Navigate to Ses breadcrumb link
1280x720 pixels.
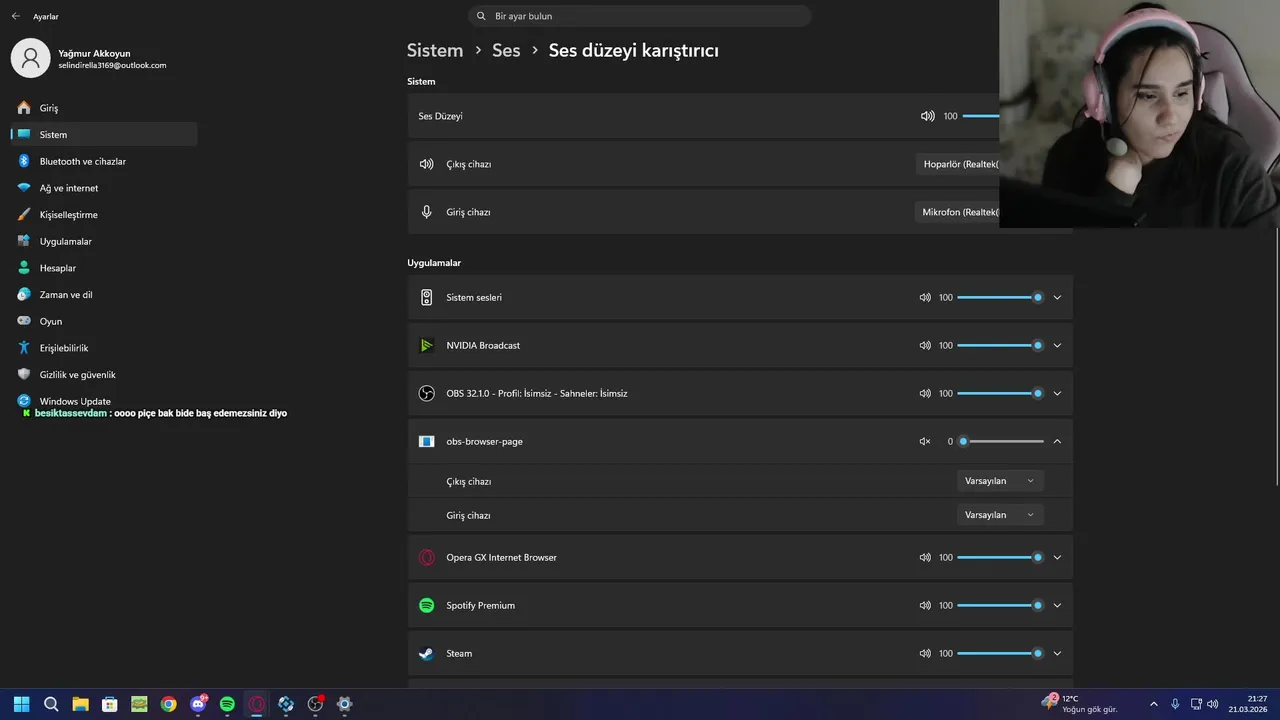(x=506, y=50)
